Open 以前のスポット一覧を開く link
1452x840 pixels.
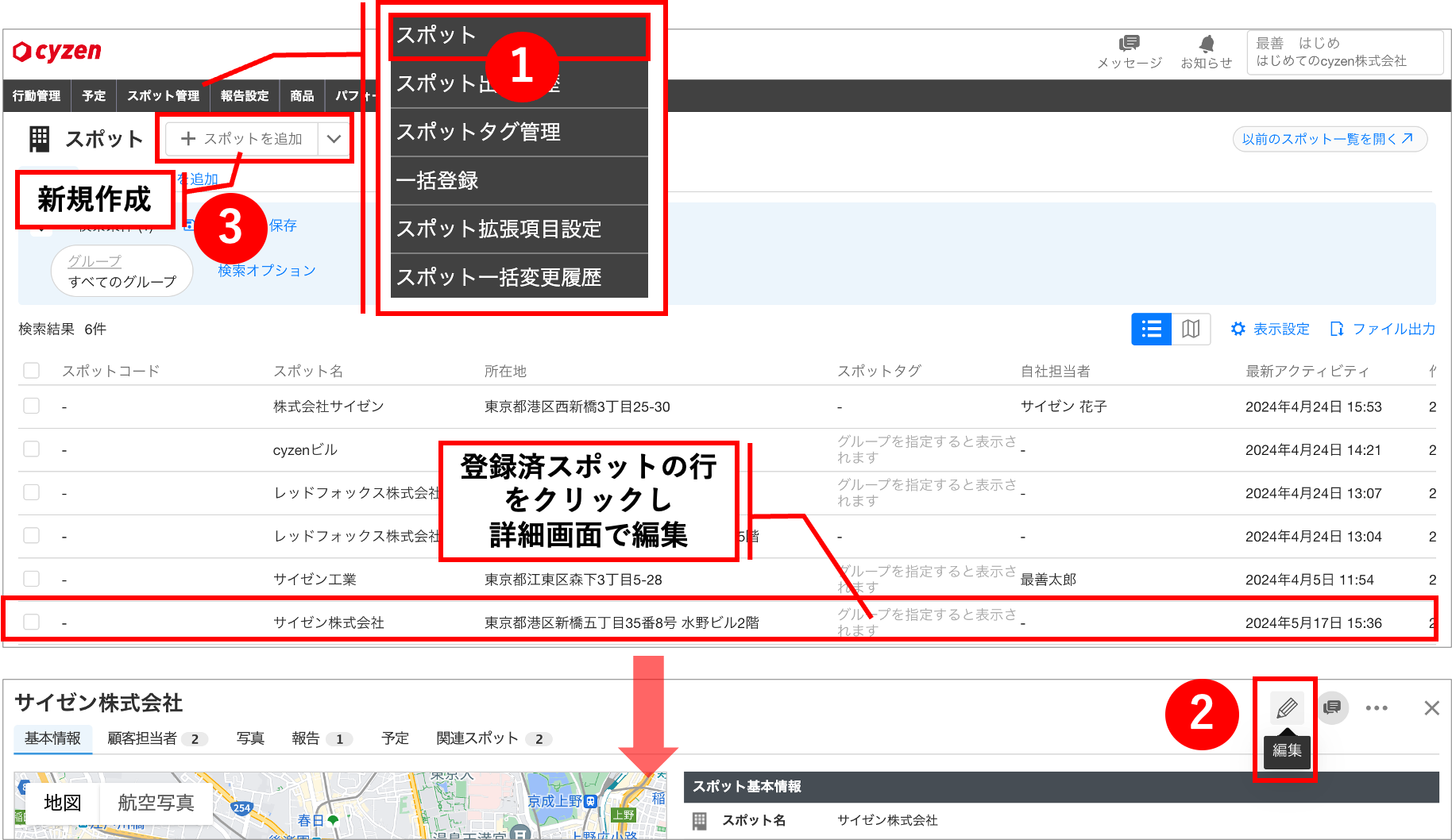[1329, 139]
